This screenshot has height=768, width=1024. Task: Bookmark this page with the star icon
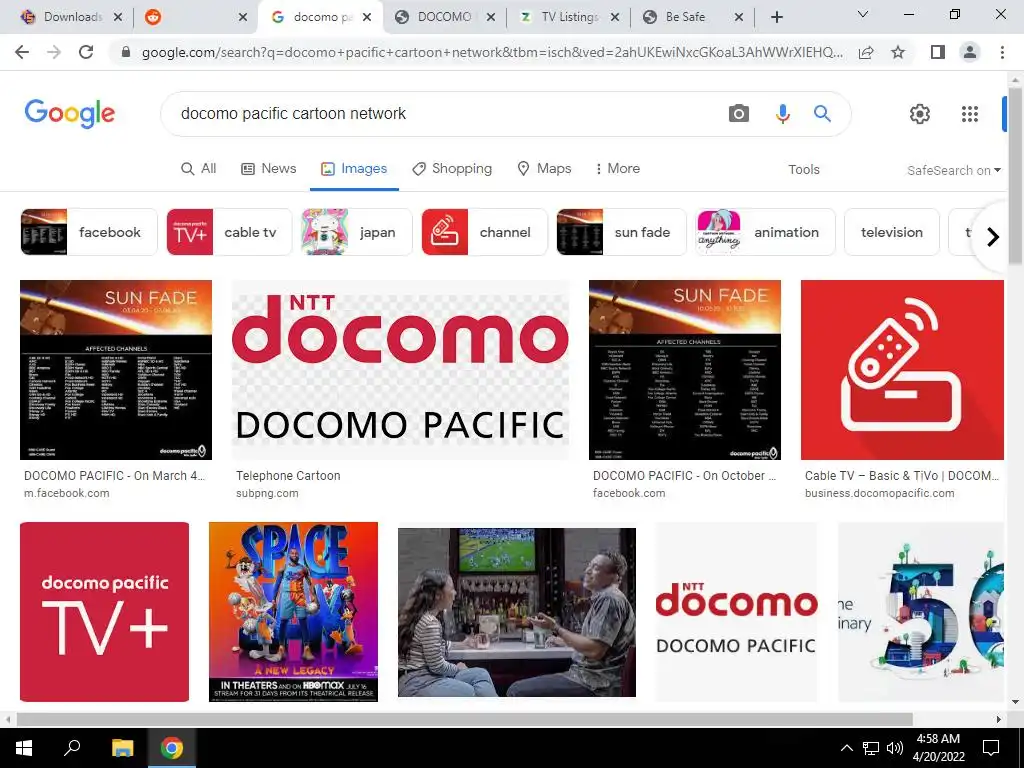click(x=898, y=52)
